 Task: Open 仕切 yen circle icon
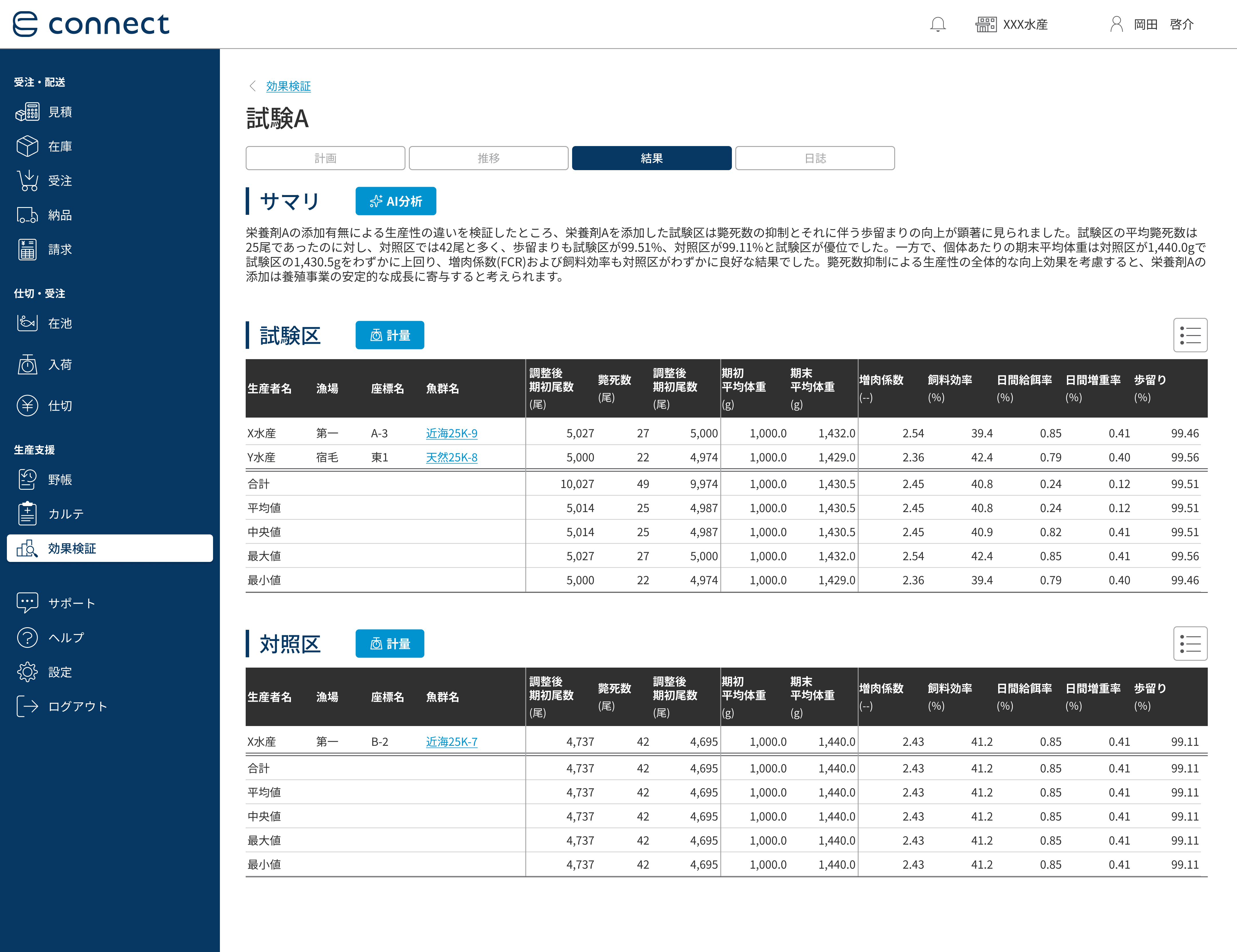(27, 406)
